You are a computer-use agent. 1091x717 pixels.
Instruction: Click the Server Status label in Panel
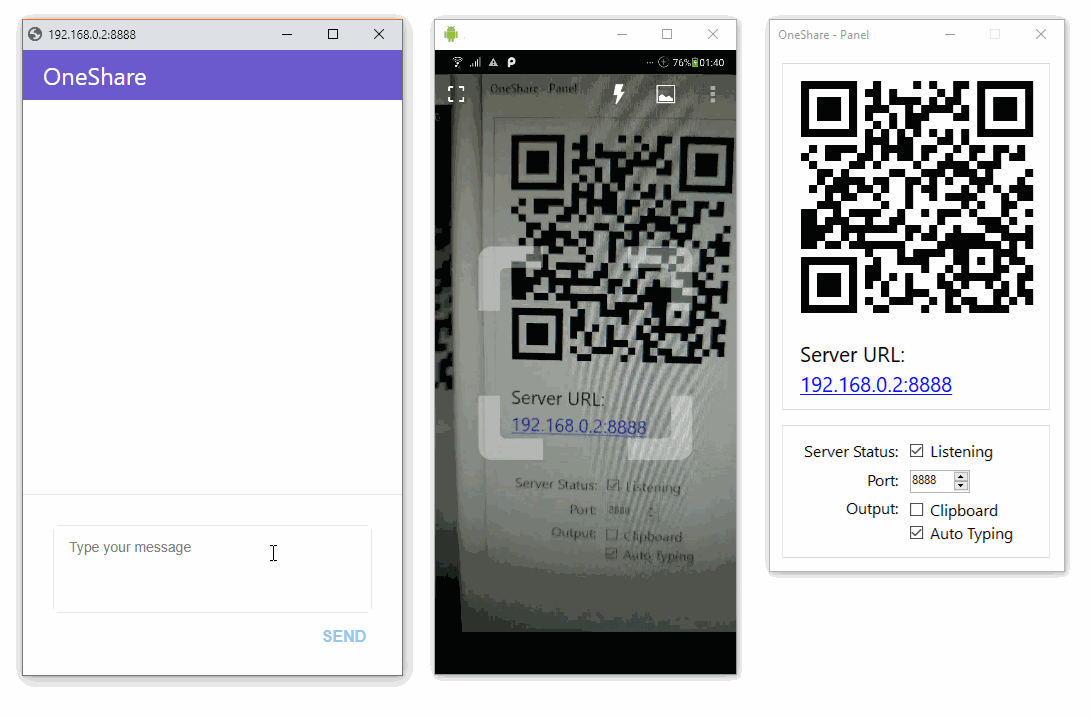click(851, 452)
